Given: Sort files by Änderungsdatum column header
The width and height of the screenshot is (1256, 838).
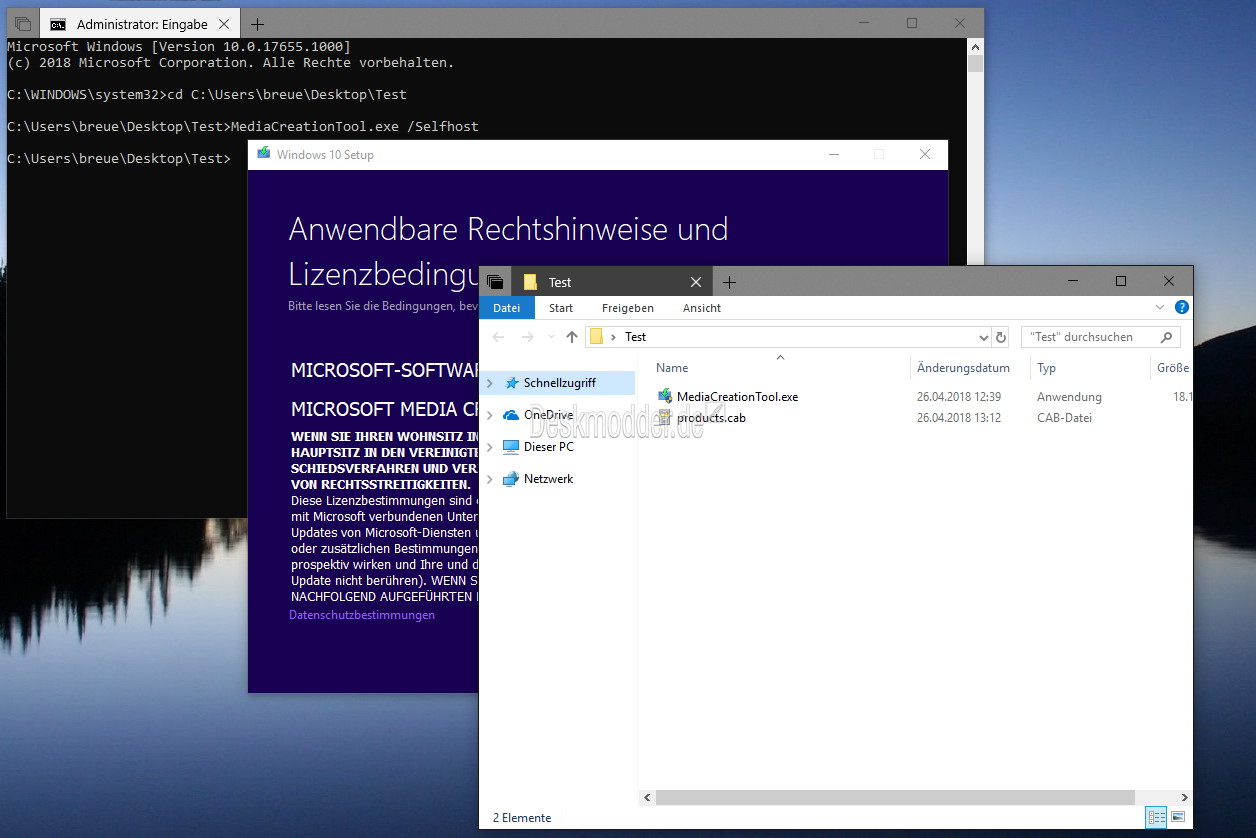Looking at the screenshot, I should click(x=963, y=368).
